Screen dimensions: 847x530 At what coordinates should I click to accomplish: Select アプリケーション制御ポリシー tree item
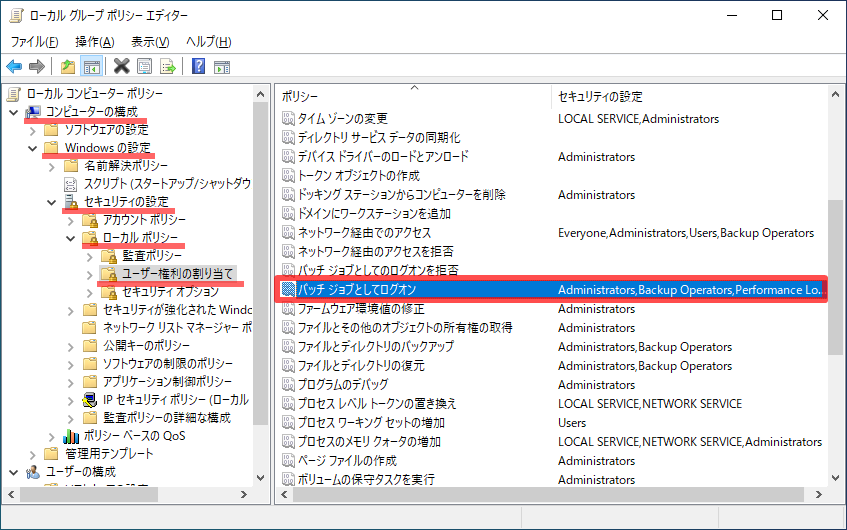[x=167, y=381]
